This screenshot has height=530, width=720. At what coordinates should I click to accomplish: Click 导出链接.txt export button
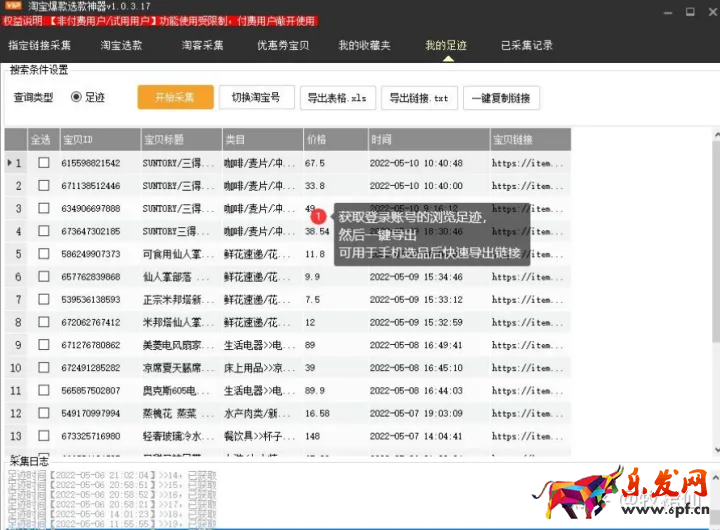(419, 98)
